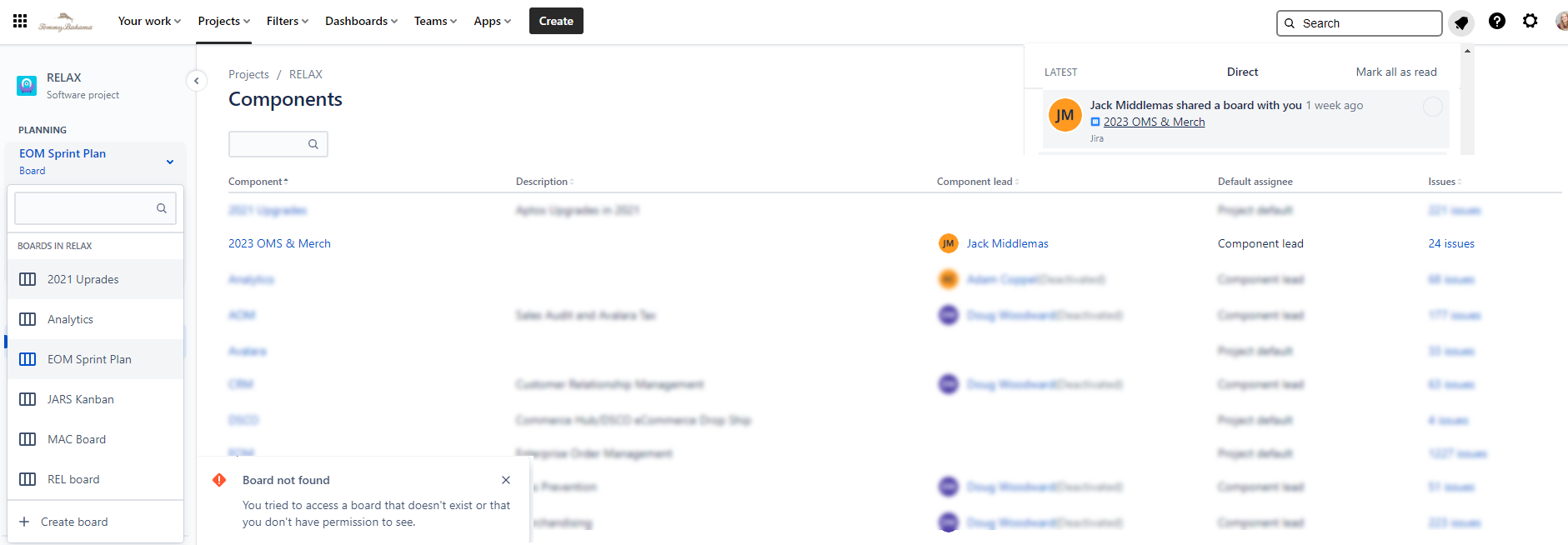Switch to the Direct notifications tab
This screenshot has width=1568, height=545.
point(1242,72)
